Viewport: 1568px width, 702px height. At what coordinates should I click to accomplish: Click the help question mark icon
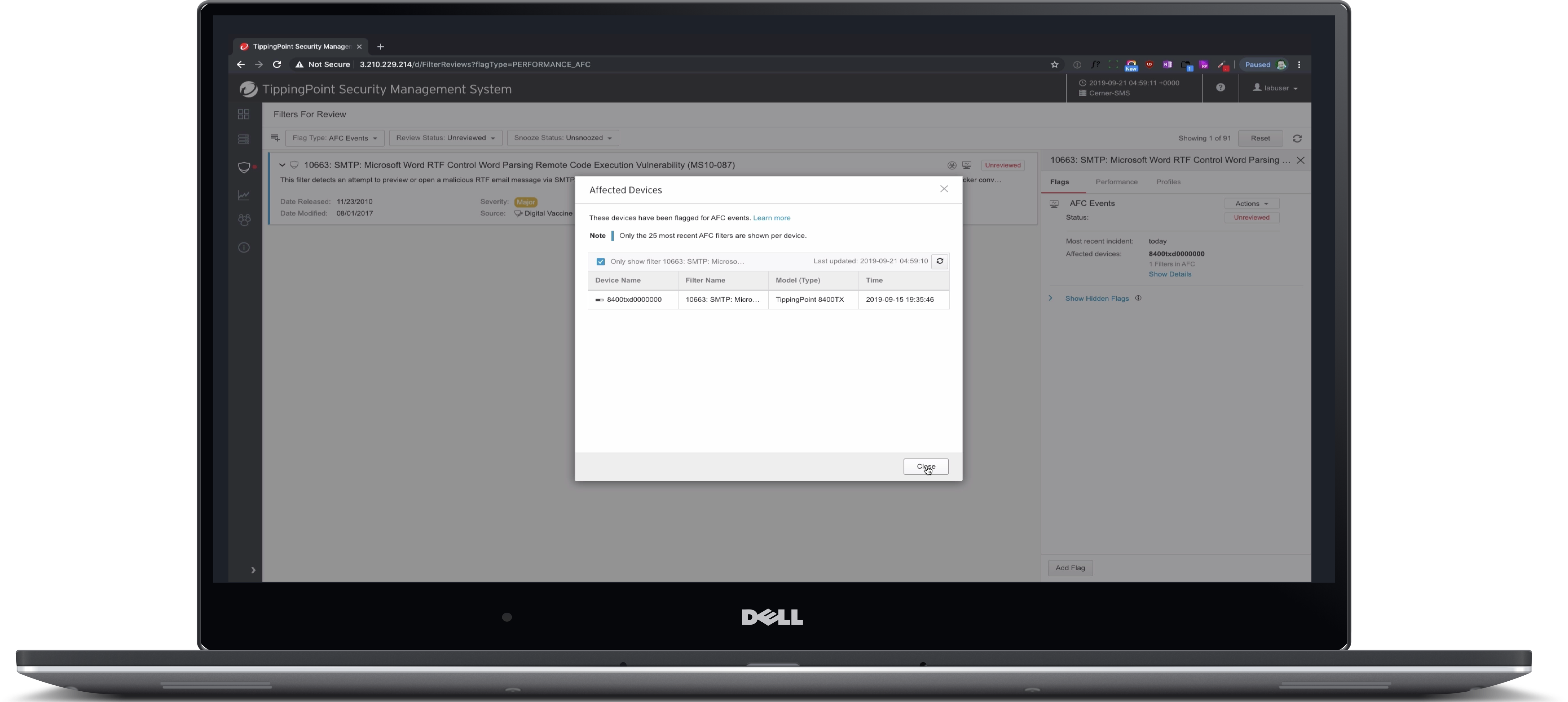point(1221,87)
